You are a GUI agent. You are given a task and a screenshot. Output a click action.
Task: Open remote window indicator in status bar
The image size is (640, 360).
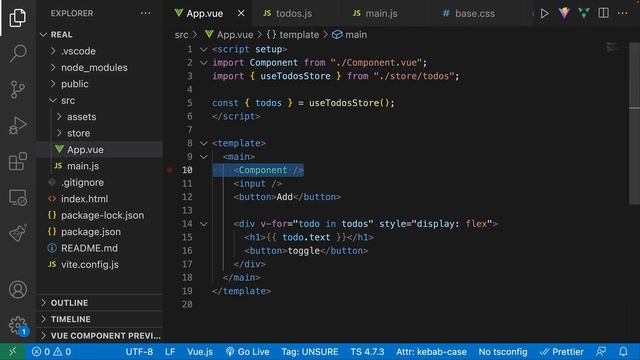click(x=13, y=351)
